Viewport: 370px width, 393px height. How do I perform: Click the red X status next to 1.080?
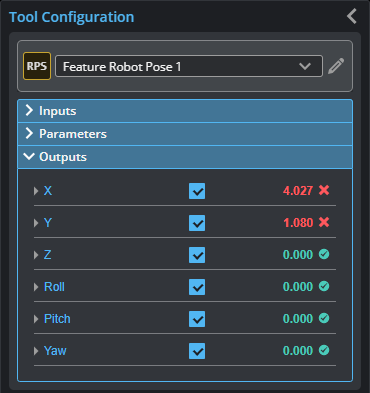(324, 222)
